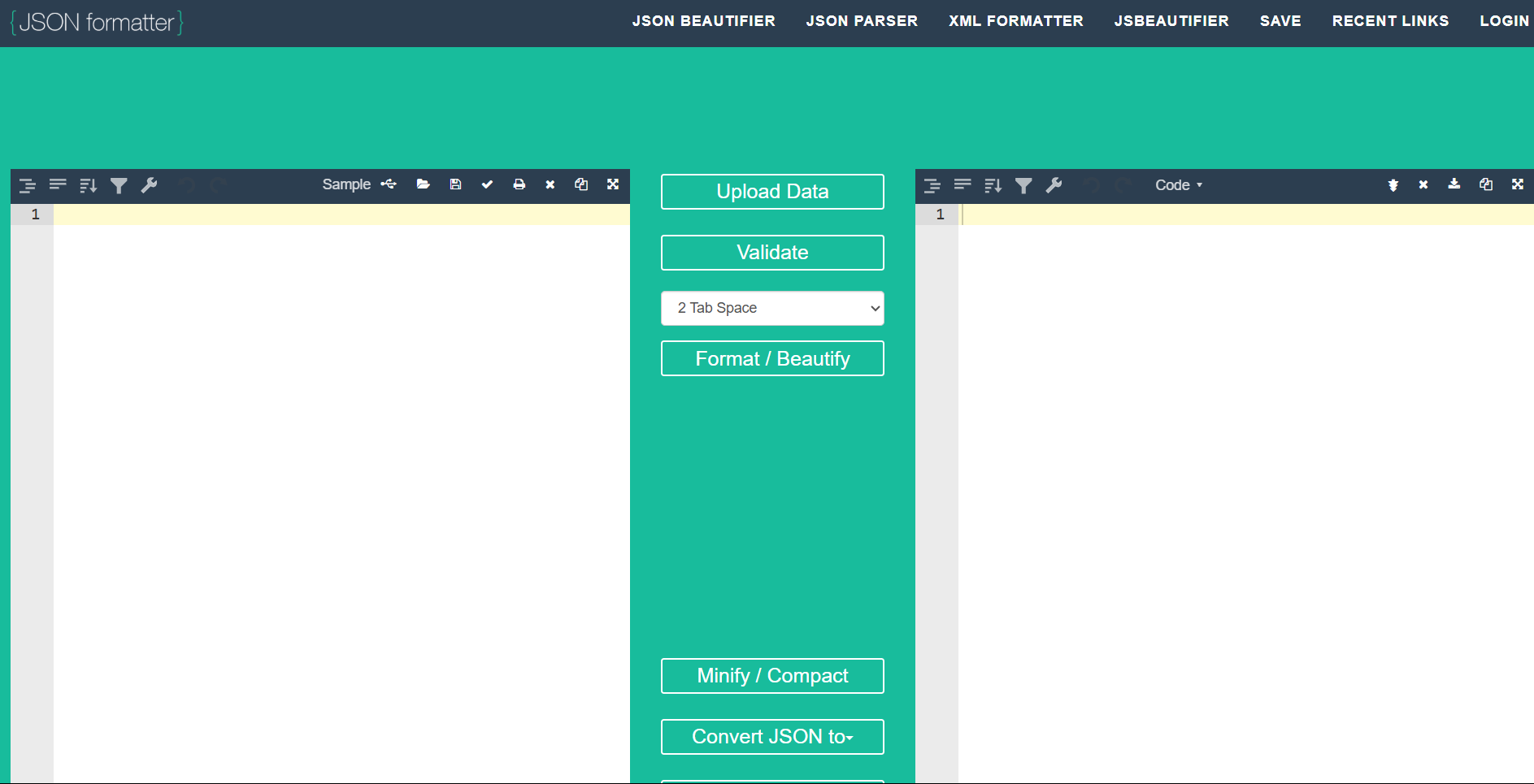Expand left editor to fullscreen
This screenshot has width=1534, height=784.
[612, 184]
